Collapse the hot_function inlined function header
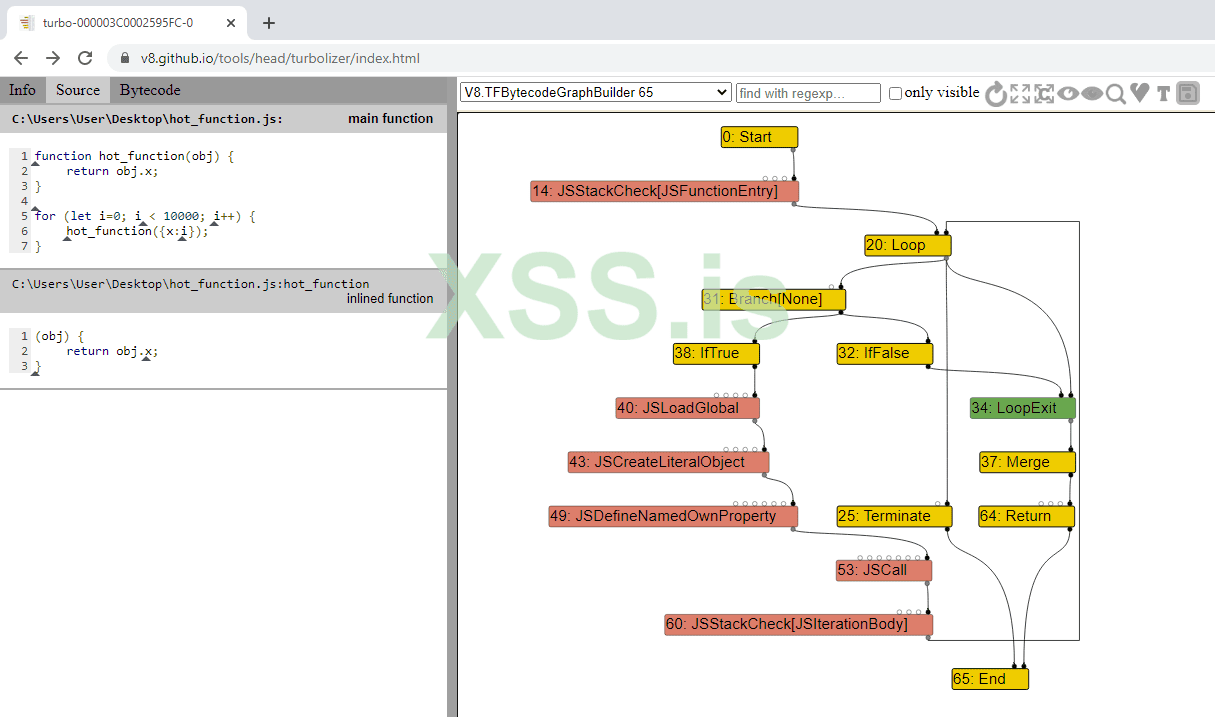Image resolution: width=1215 pixels, height=717 pixels. coord(223,291)
